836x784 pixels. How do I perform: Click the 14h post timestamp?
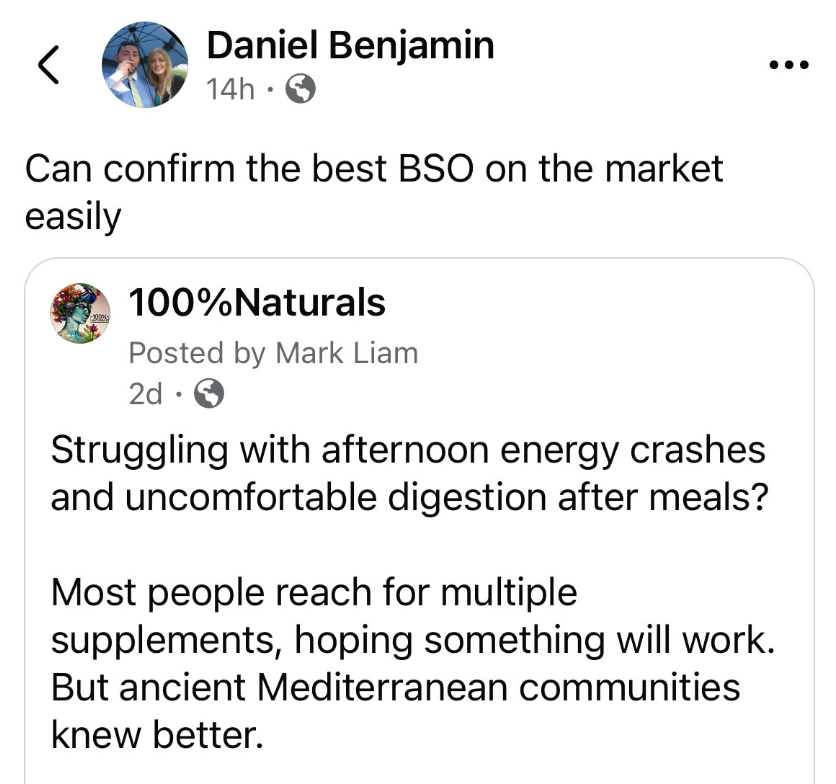(x=231, y=90)
